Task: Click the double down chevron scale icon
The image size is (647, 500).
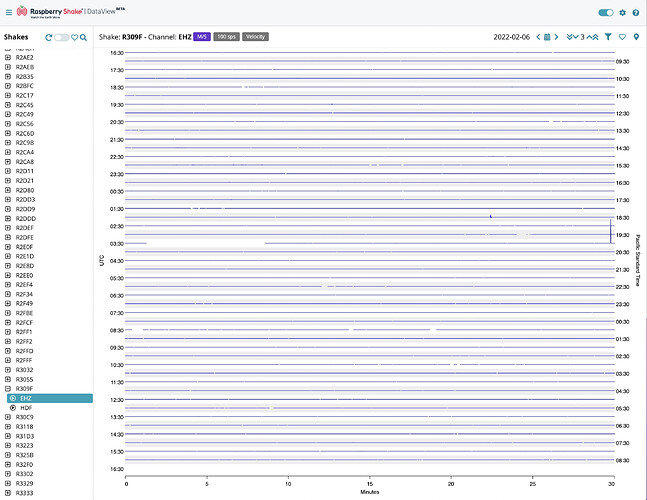Action: (569, 37)
